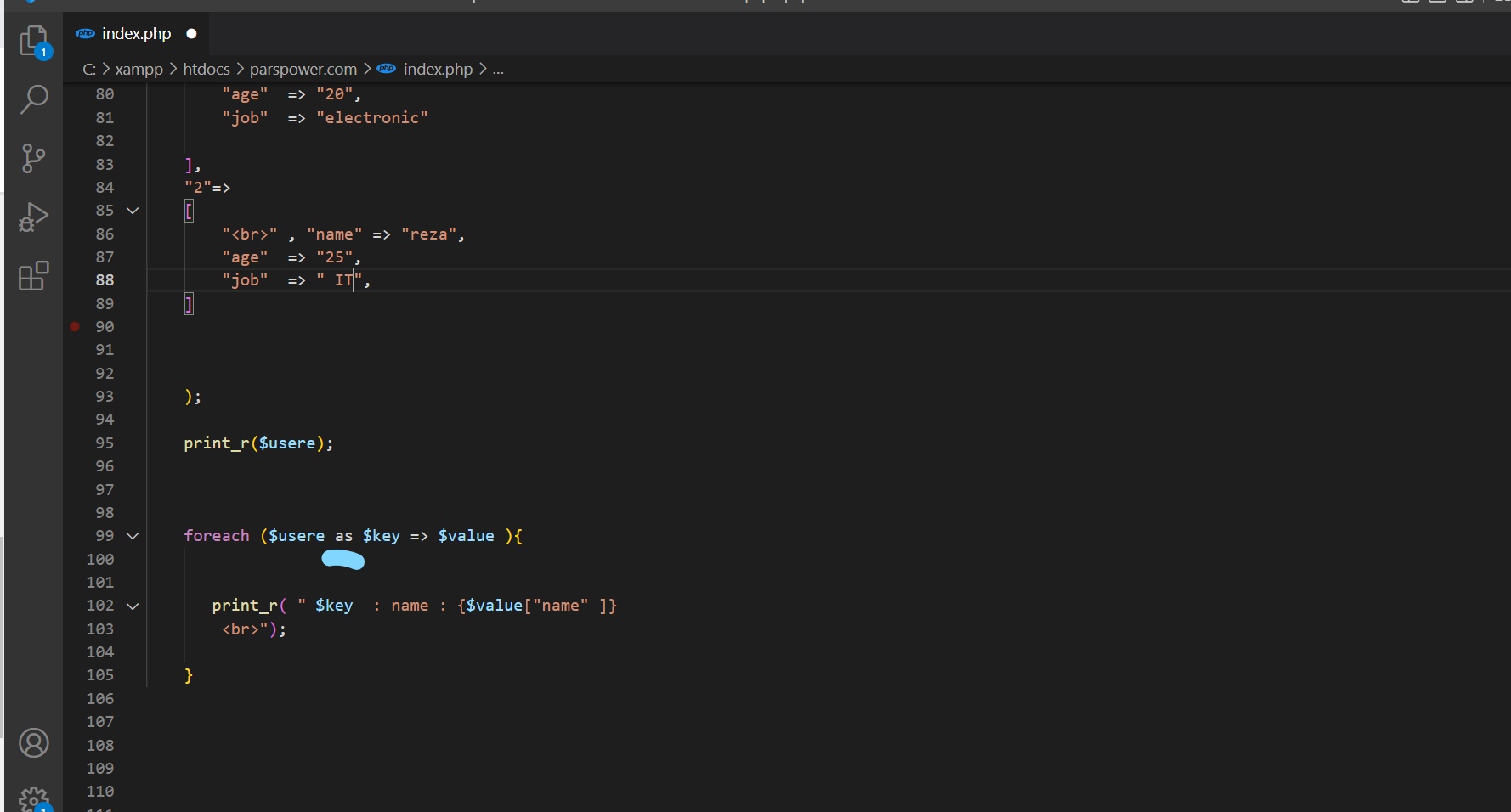Place cursor on print_r($usere) statement
Viewport: 1511px width, 812px height.
[x=258, y=443]
